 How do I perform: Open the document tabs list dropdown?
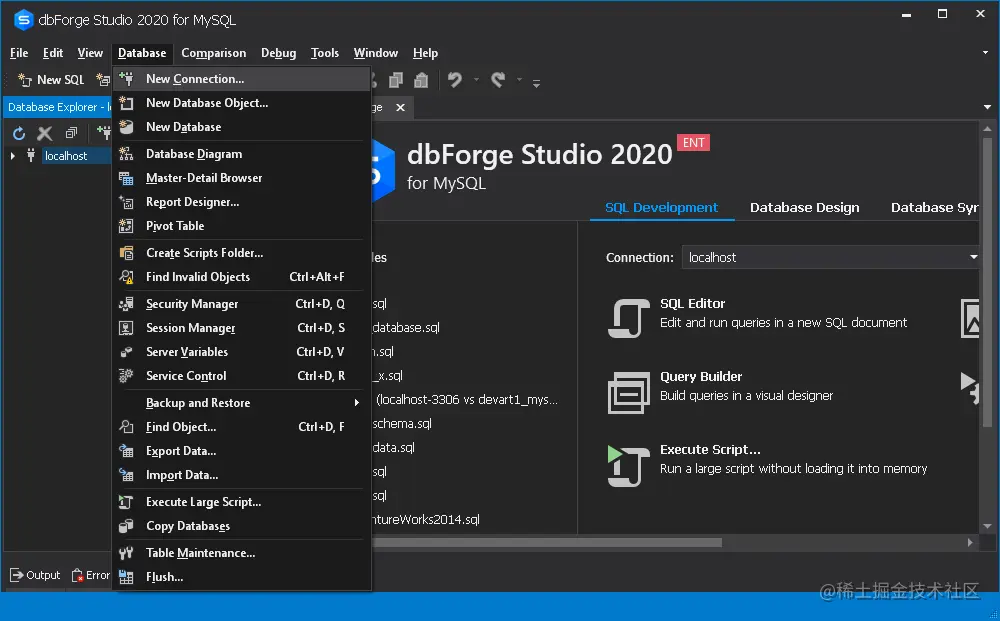pos(987,107)
